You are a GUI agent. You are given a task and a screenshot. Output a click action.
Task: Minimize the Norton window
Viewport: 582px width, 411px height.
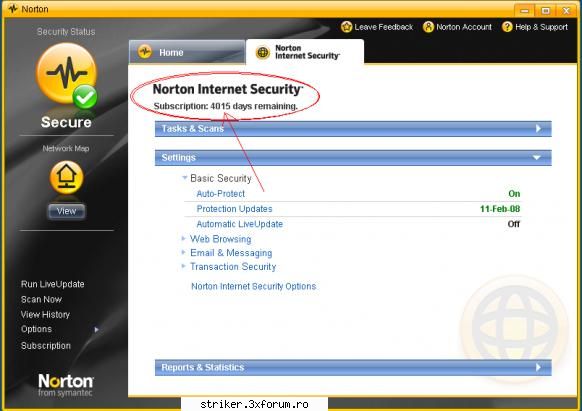tap(524, 10)
